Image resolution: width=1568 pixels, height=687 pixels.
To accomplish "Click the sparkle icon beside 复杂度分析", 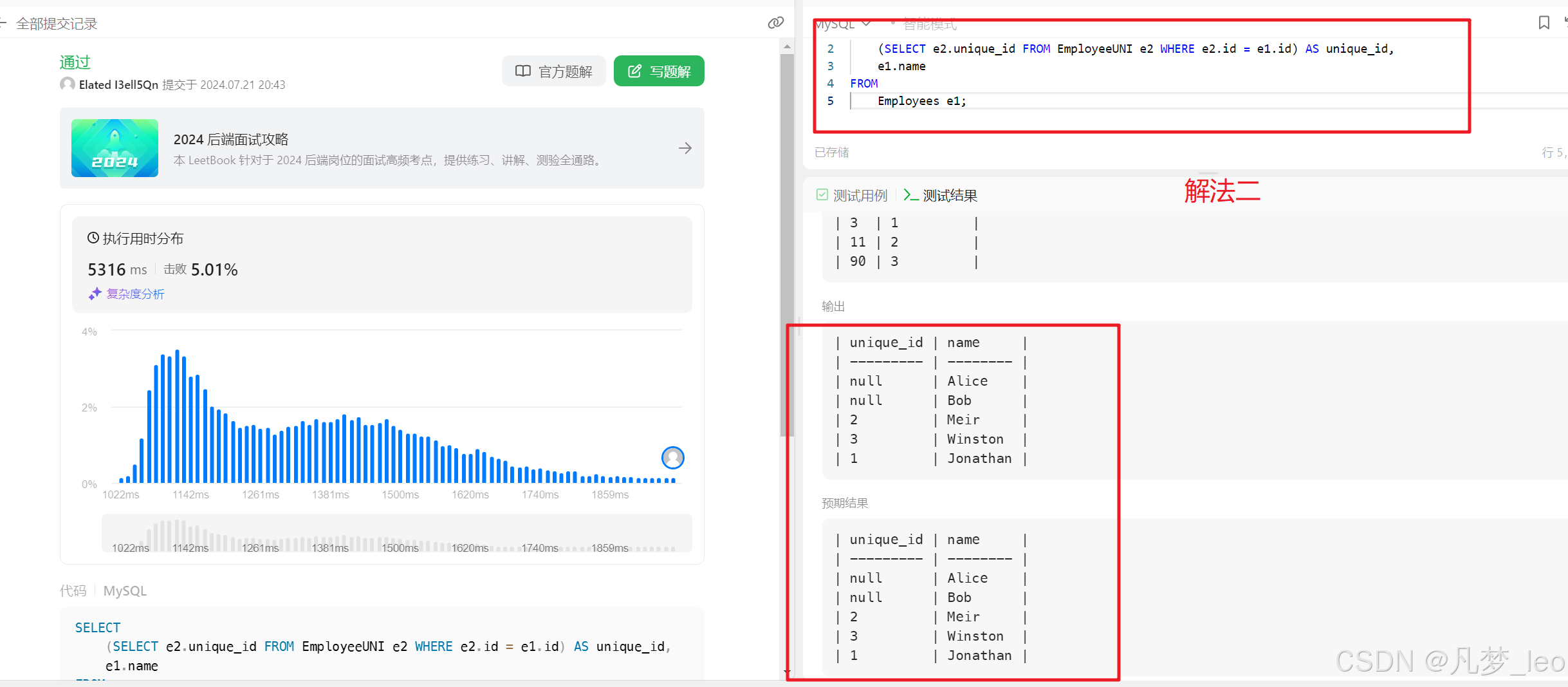I will [x=95, y=294].
